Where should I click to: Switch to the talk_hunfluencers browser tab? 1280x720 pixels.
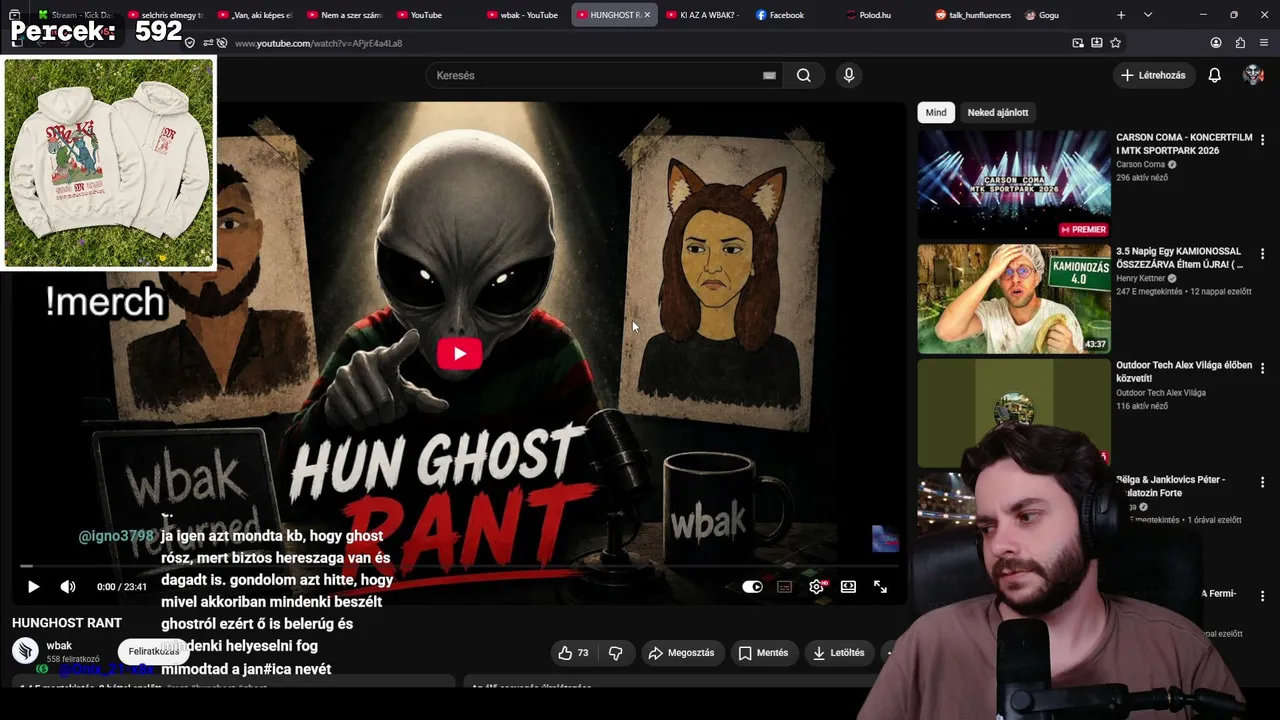[x=972, y=15]
